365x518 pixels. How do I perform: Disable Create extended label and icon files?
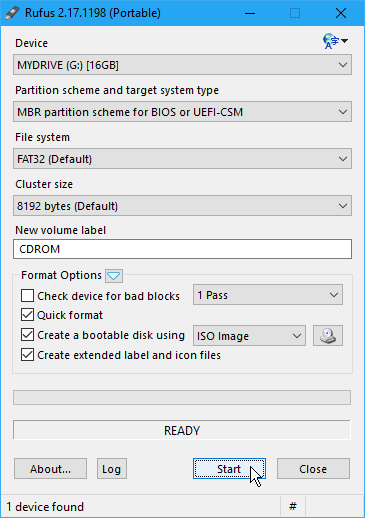click(x=27, y=355)
